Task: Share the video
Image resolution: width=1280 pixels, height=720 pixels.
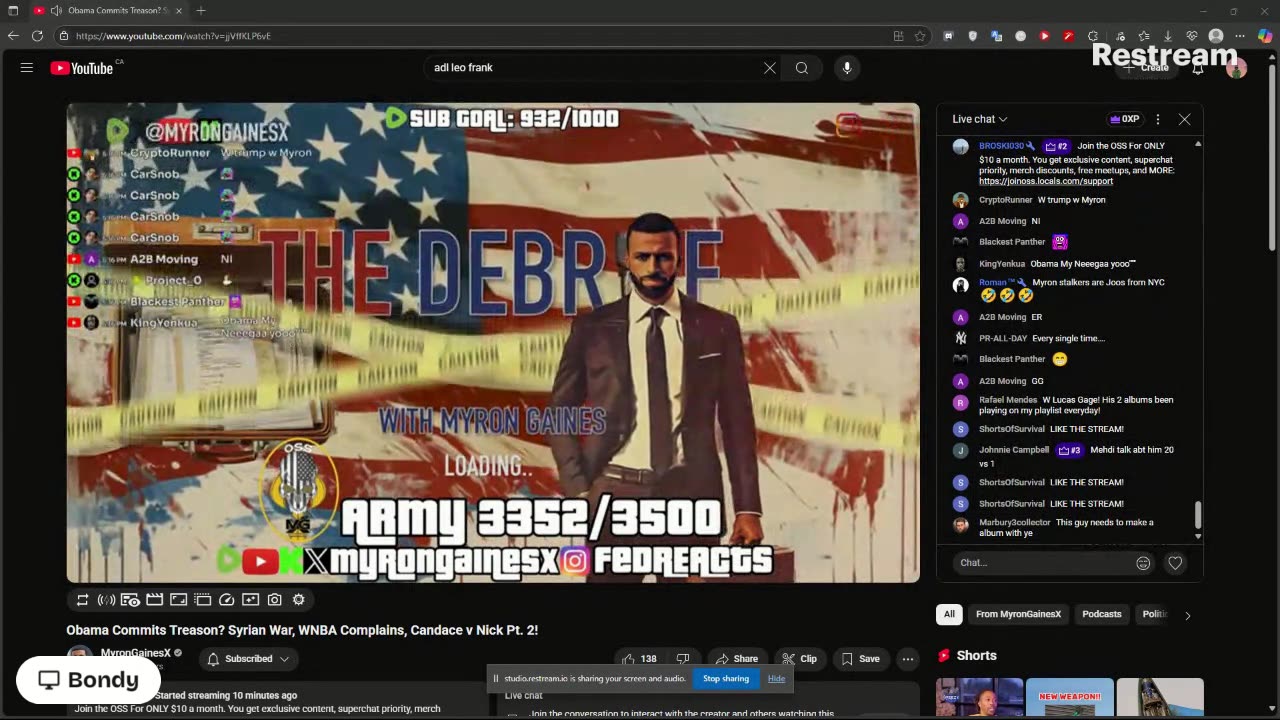Action: tap(736, 659)
